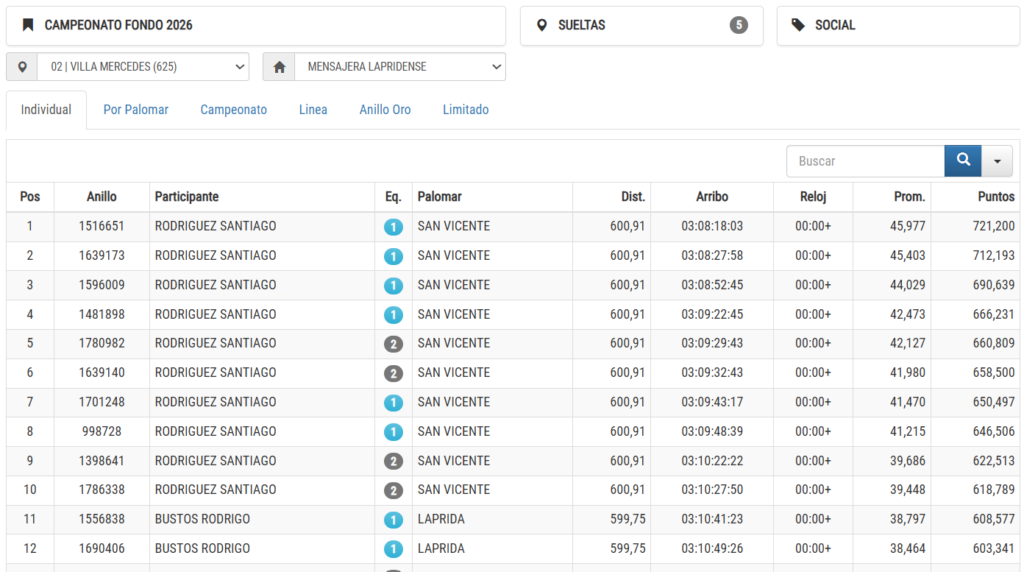Click gray team badge 2 for ring 1780982

[393, 343]
